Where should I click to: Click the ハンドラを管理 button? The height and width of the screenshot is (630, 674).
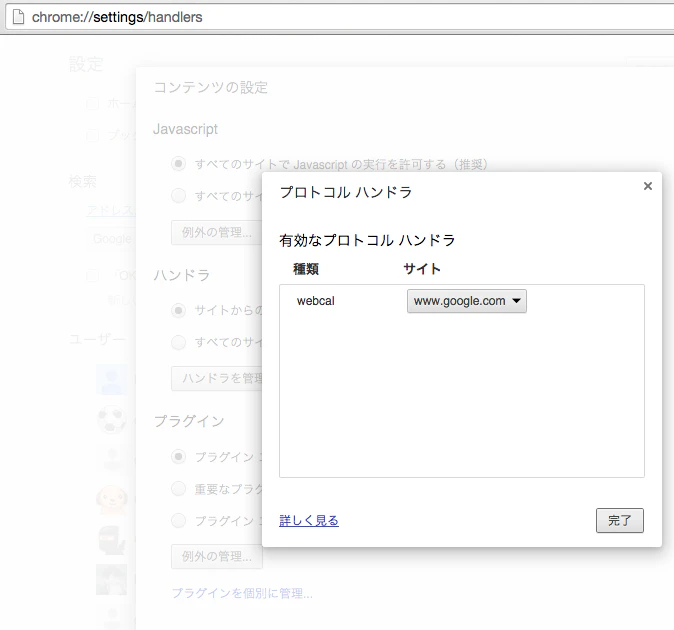coord(216,378)
